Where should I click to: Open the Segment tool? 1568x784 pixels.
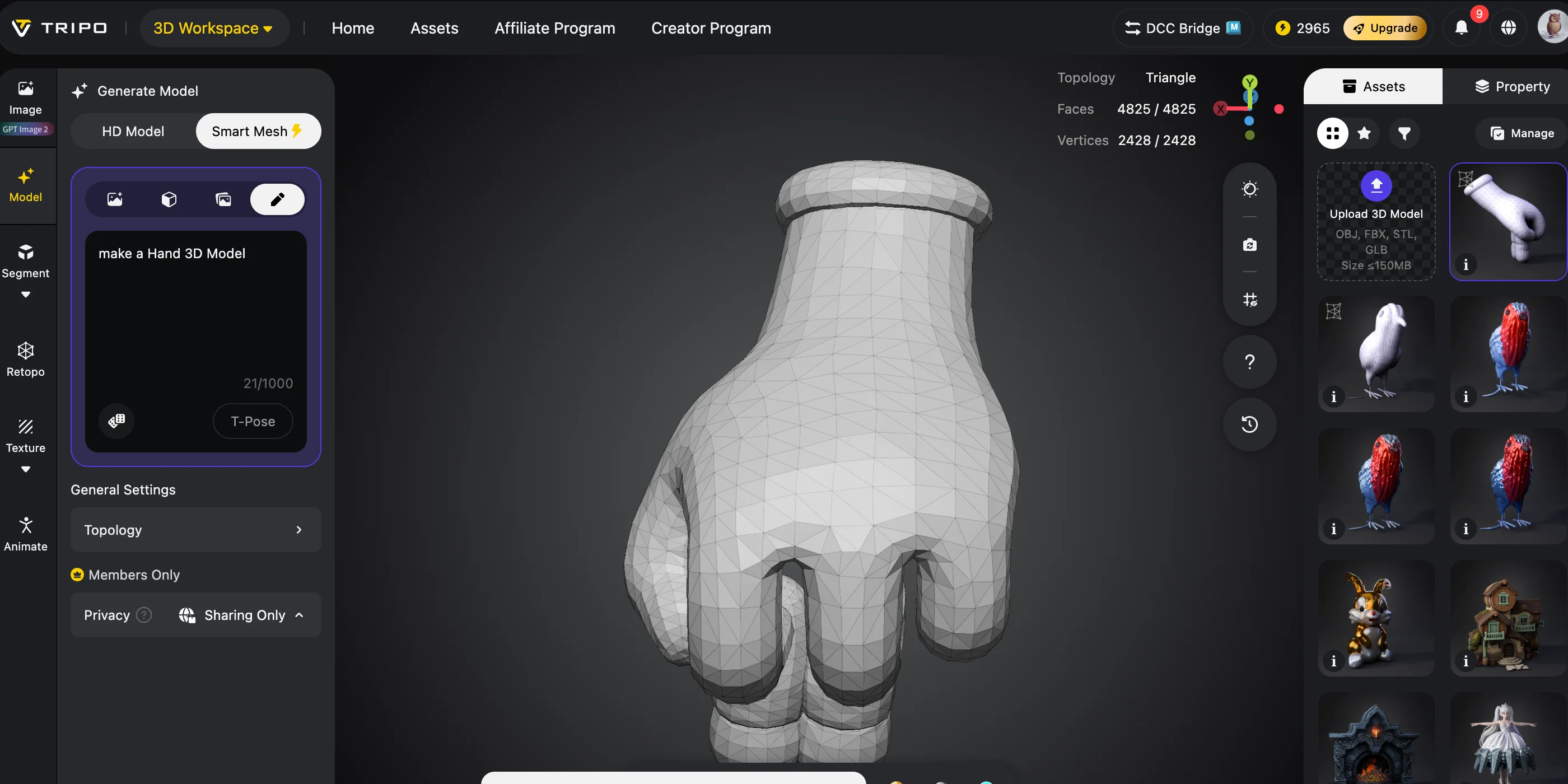pos(26,262)
